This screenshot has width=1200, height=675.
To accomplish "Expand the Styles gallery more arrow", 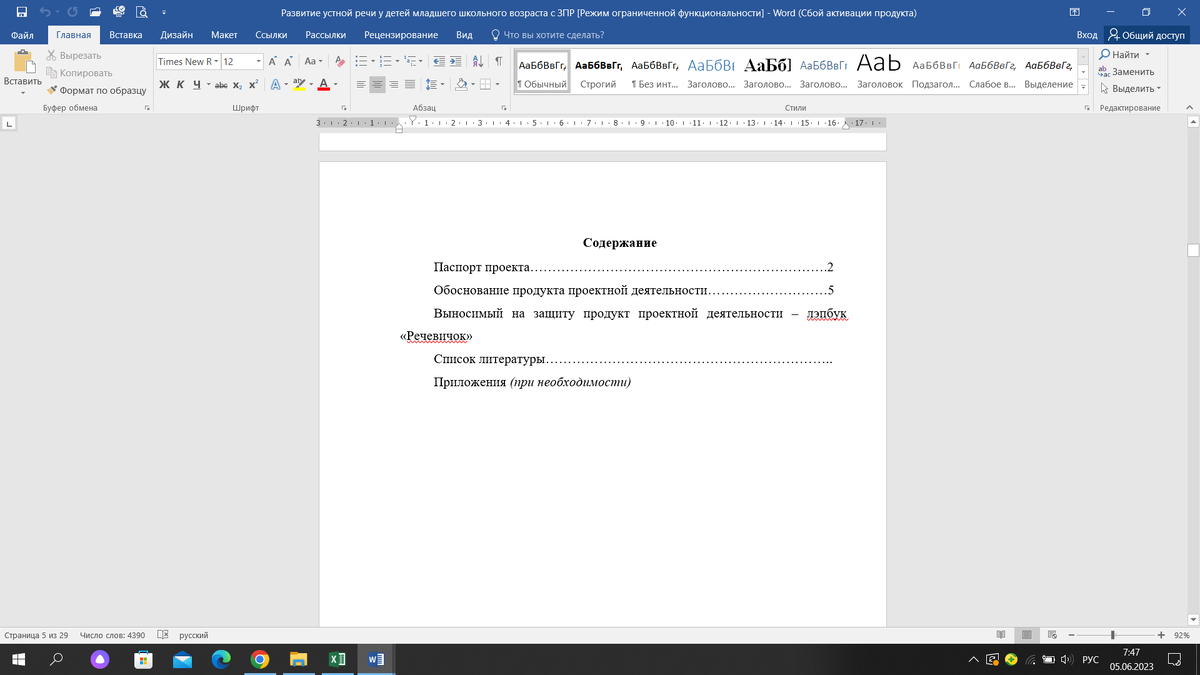I will coord(1083,89).
